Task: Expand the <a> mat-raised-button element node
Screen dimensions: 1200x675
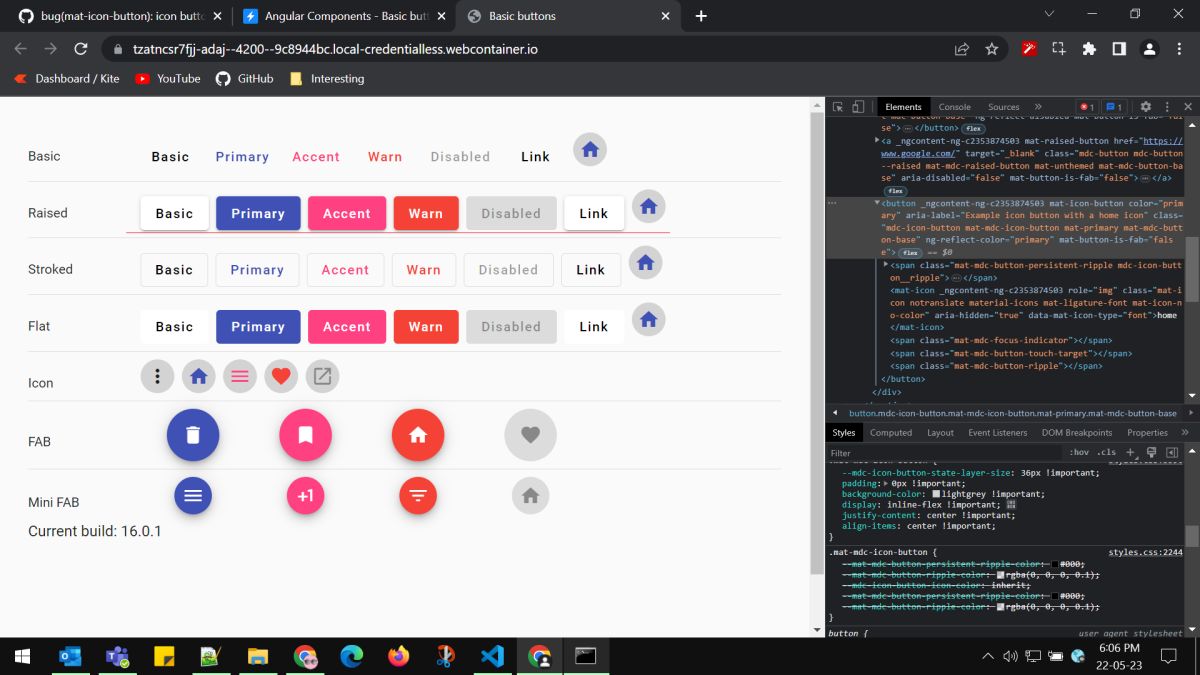Action: click(x=877, y=141)
